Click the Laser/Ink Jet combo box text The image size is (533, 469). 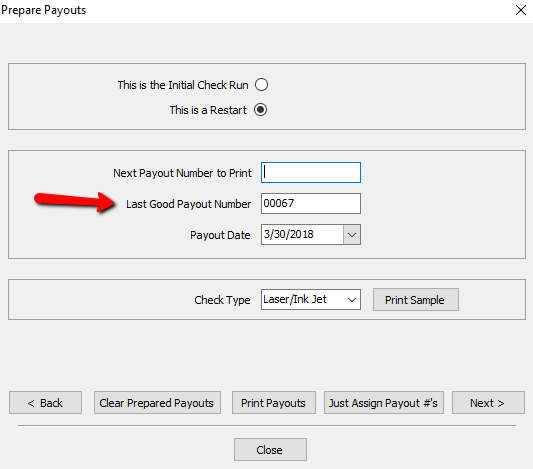[295, 299]
